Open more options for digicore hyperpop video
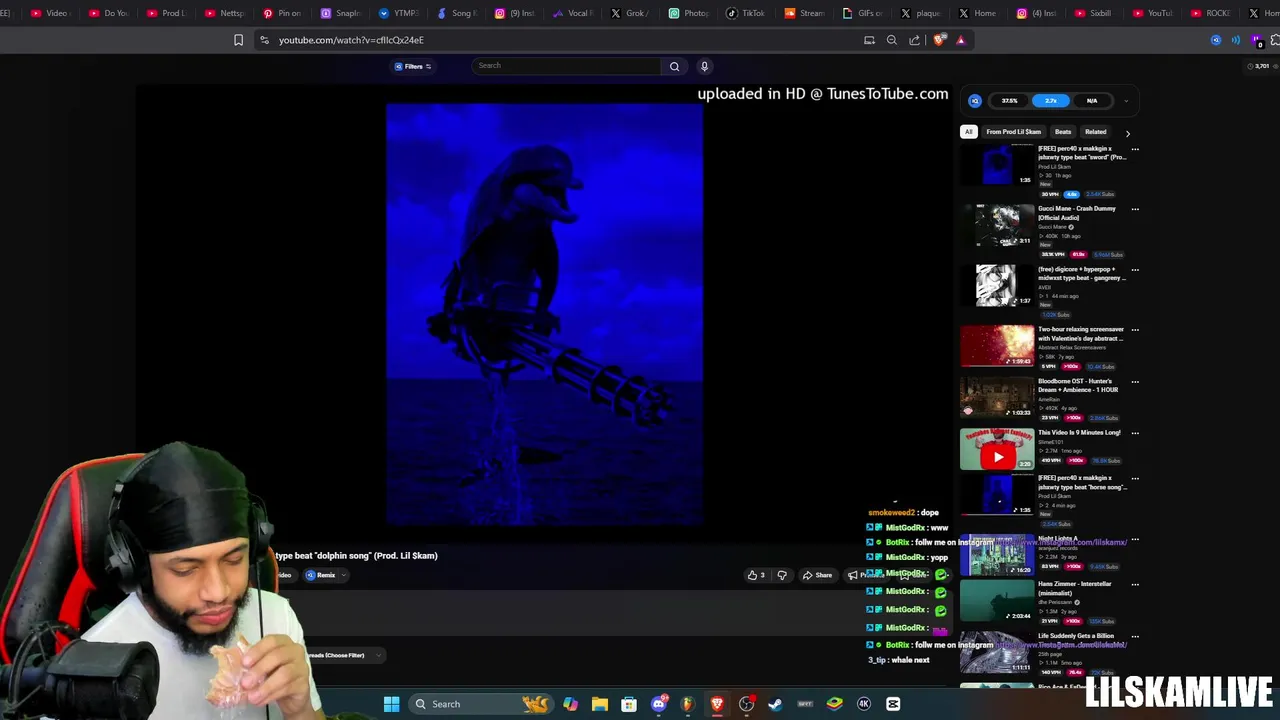Screen dimensions: 1280x720 [1135, 269]
